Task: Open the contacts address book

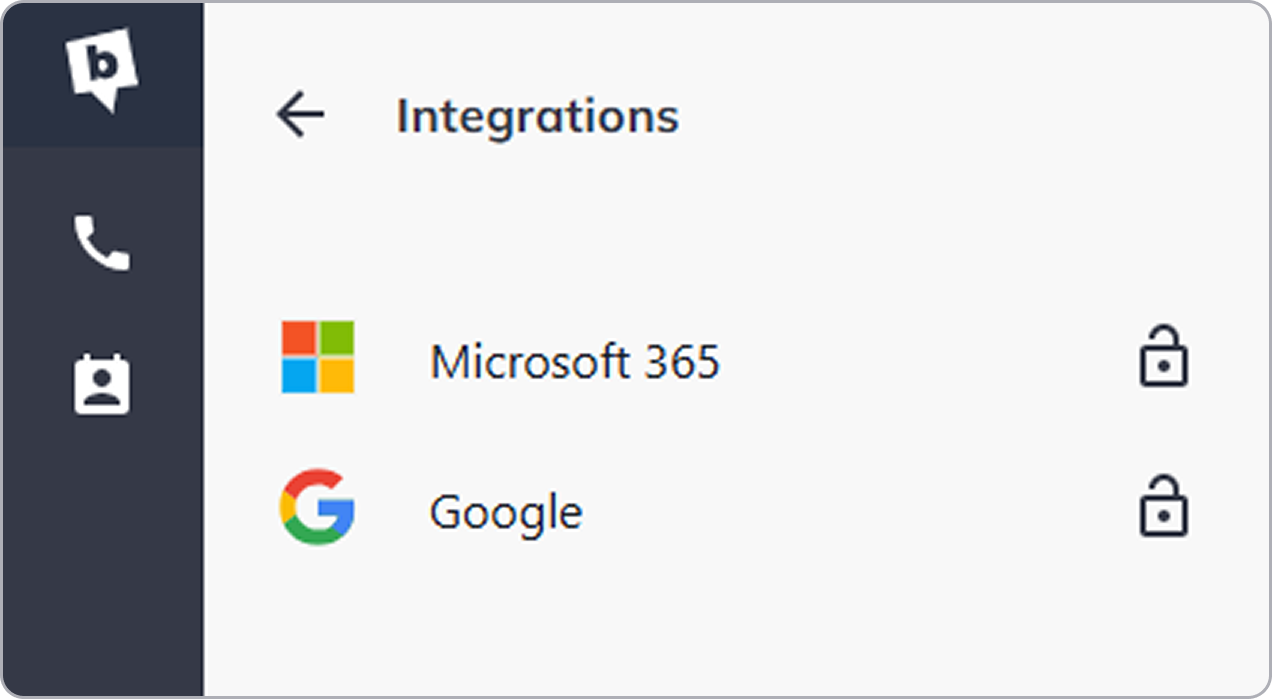Action: [102, 384]
